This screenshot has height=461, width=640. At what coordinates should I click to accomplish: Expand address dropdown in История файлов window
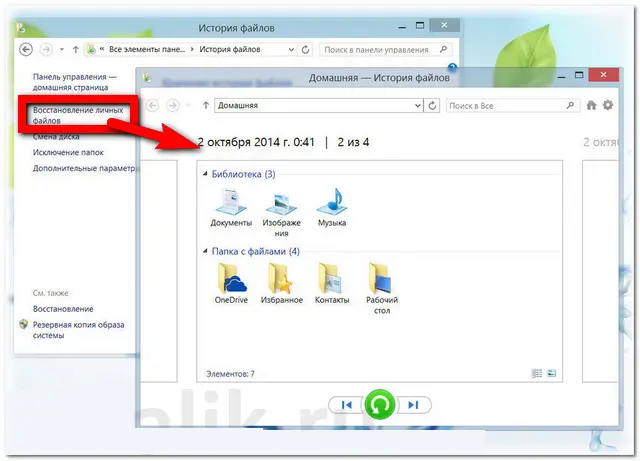pos(291,49)
